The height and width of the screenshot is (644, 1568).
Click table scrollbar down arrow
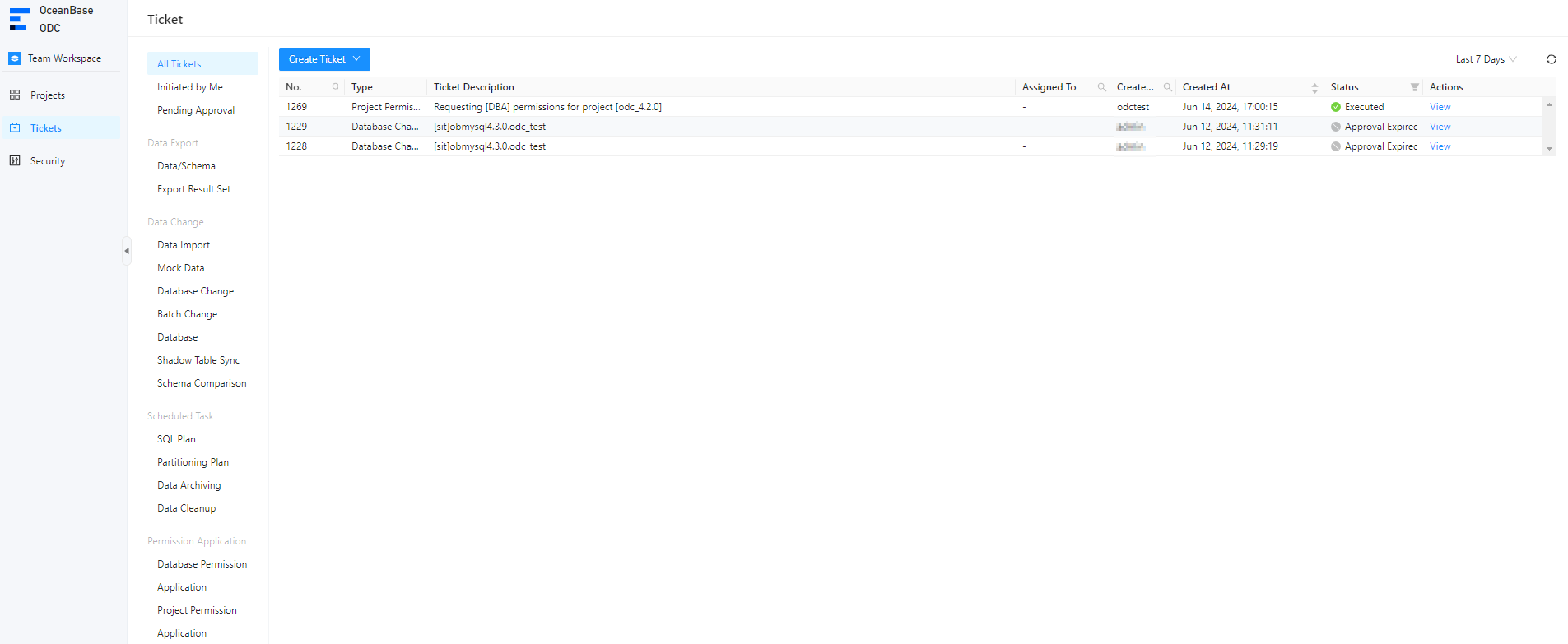[1549, 149]
